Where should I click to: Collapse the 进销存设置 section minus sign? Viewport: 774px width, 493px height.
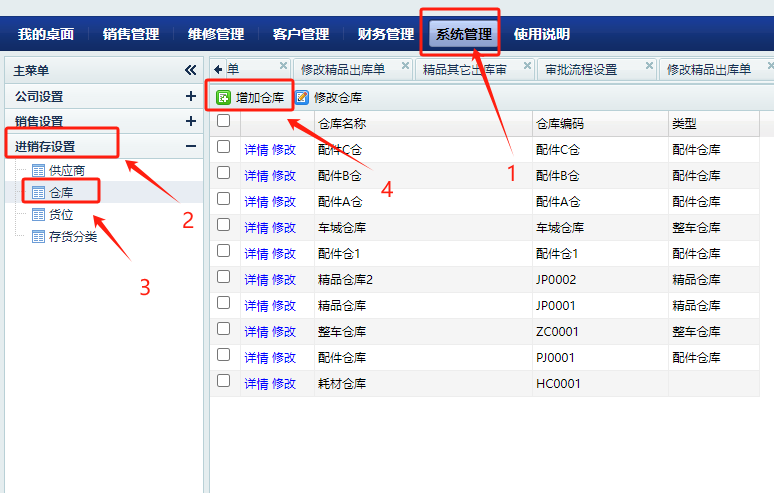(x=190, y=146)
